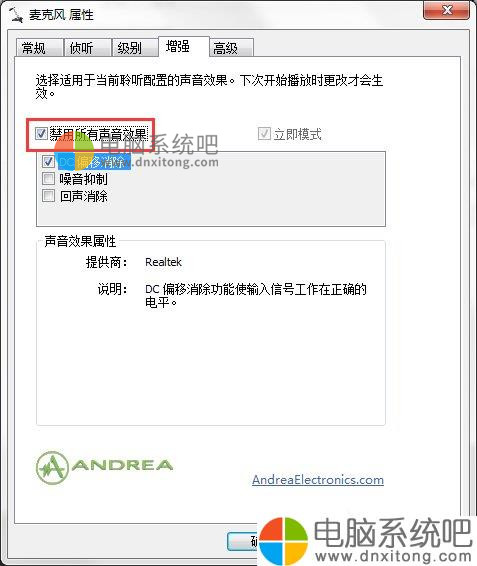Click the microphone icon in title bar
Viewport: 477px width, 566px height.
(16, 14)
